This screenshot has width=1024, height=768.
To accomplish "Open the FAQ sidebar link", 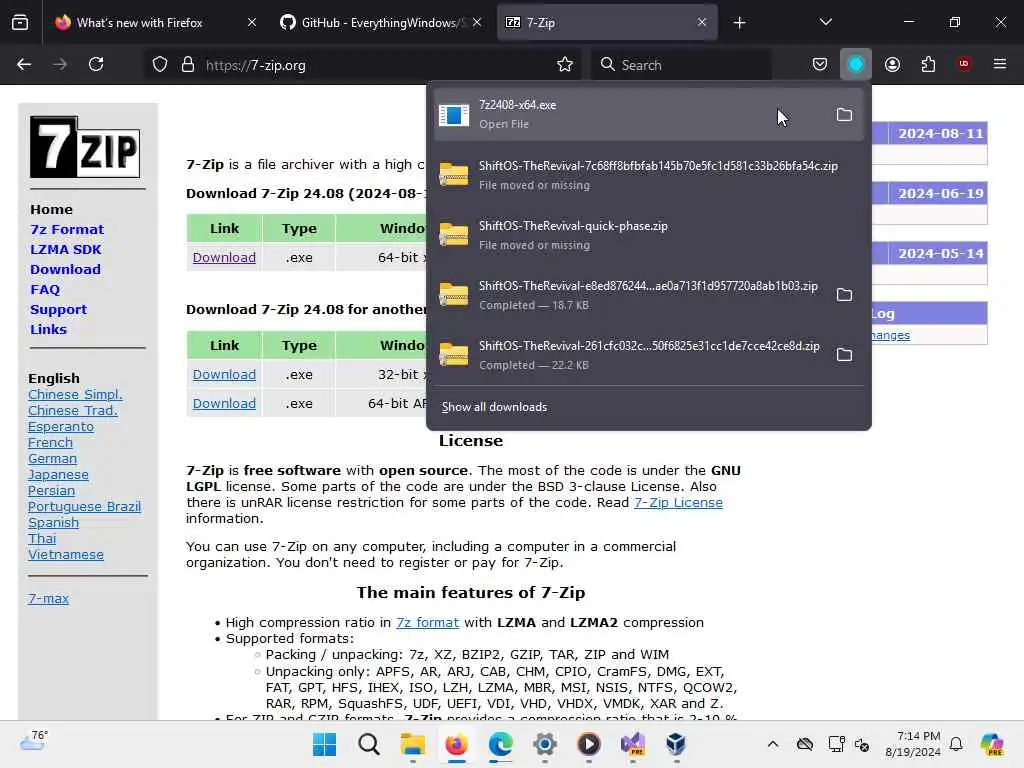I will pos(44,289).
